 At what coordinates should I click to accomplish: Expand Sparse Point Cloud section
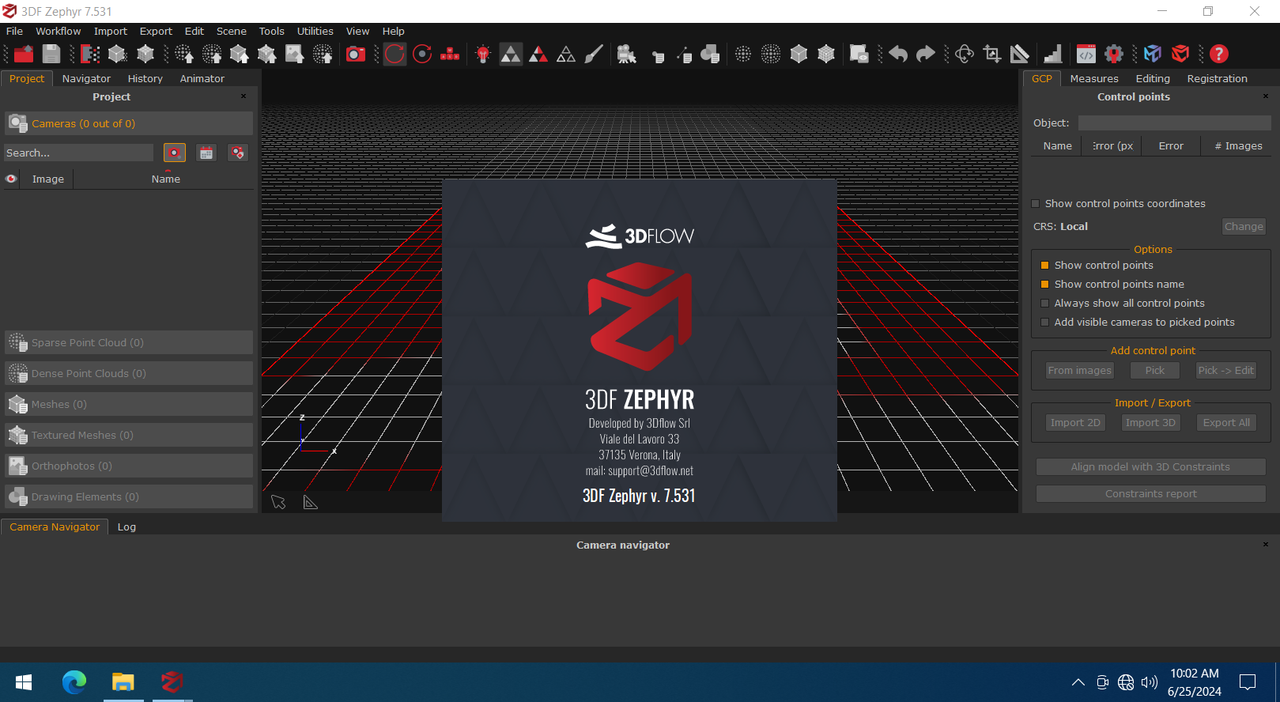[129, 342]
